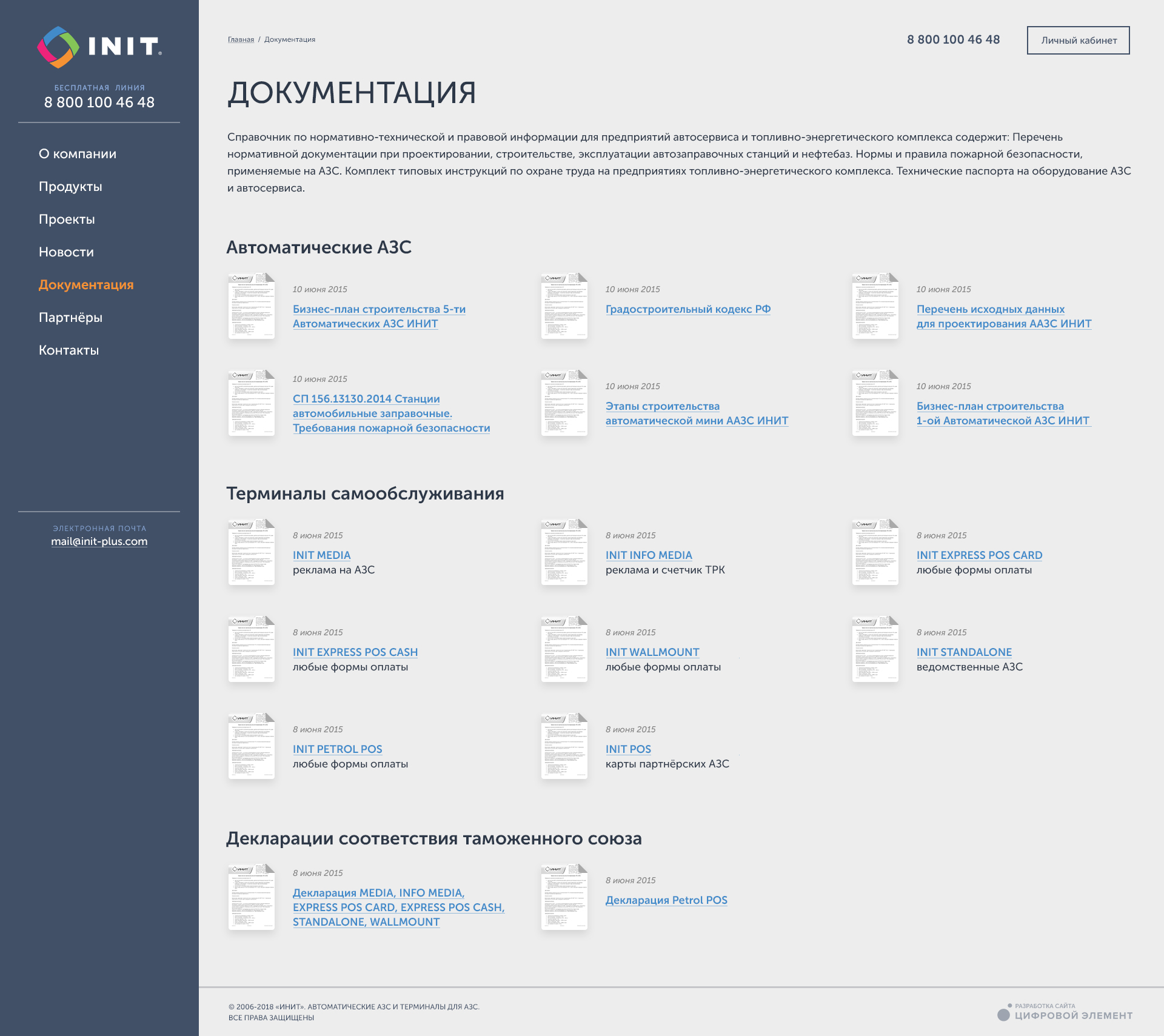Click document icon beside INIT PETROL POS
Viewport: 1164px width, 1036px height.
point(251,746)
